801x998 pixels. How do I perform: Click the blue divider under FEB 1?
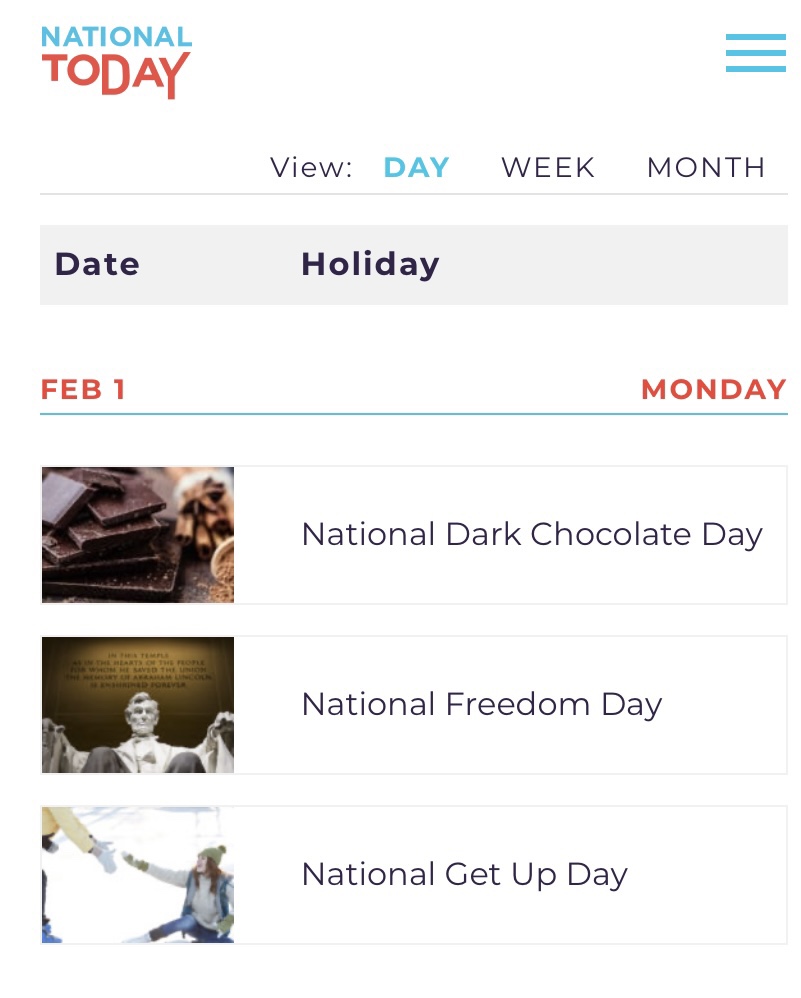pos(414,413)
